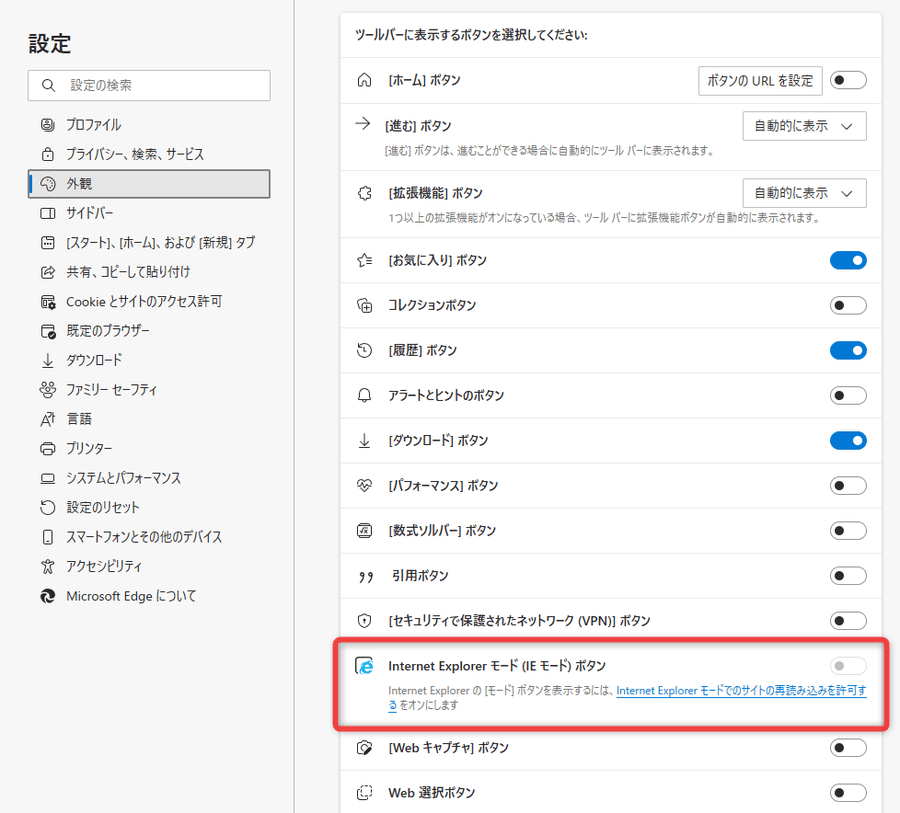Click the search magnifier icon in settings
900x813 pixels.
(48, 86)
